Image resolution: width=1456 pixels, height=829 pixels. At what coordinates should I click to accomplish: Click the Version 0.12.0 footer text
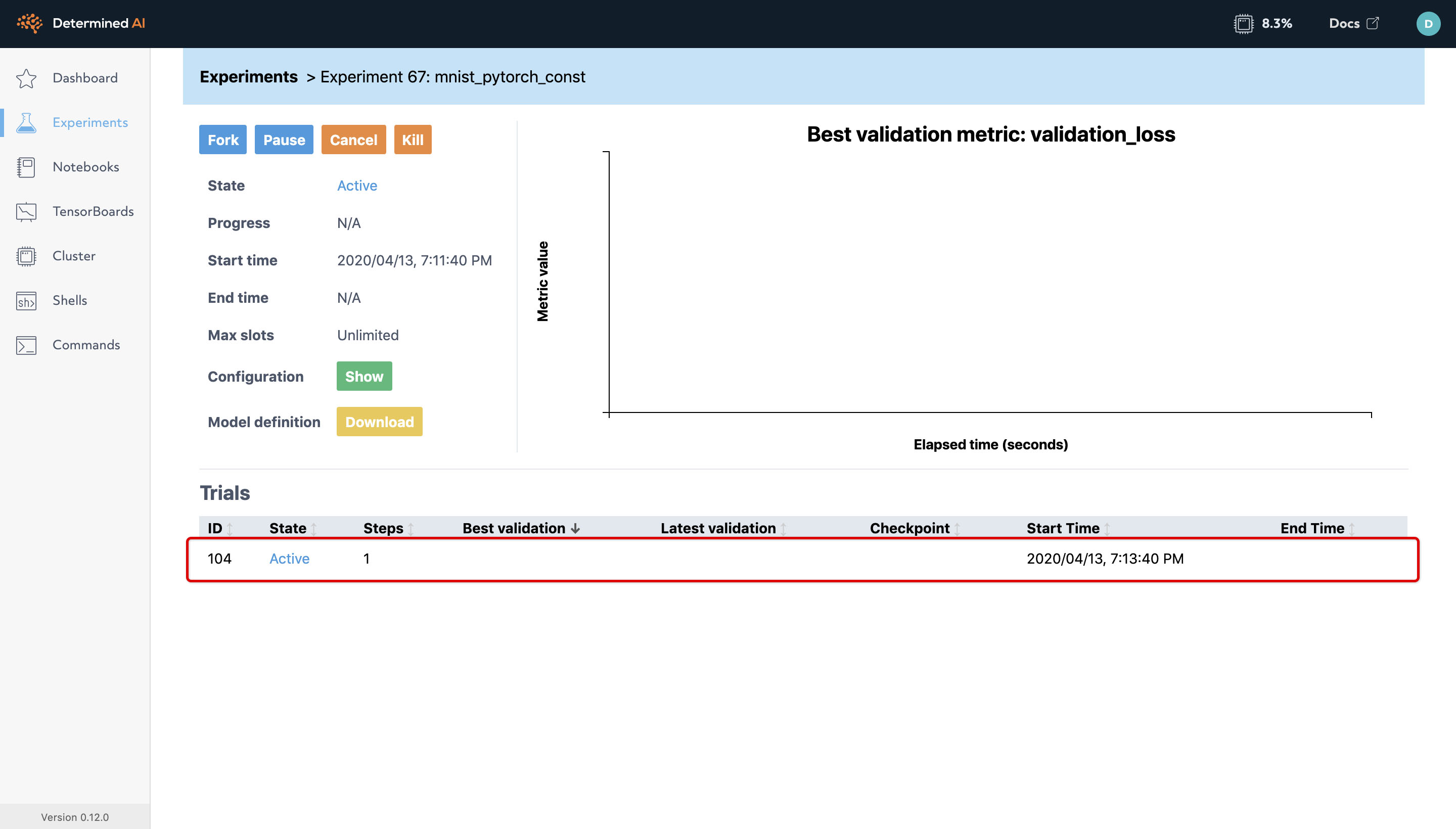click(75, 817)
